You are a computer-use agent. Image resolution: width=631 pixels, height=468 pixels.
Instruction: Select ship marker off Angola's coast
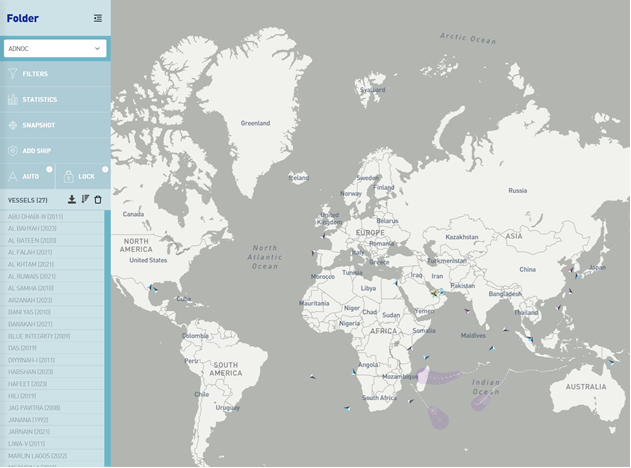pyautogui.click(x=354, y=372)
